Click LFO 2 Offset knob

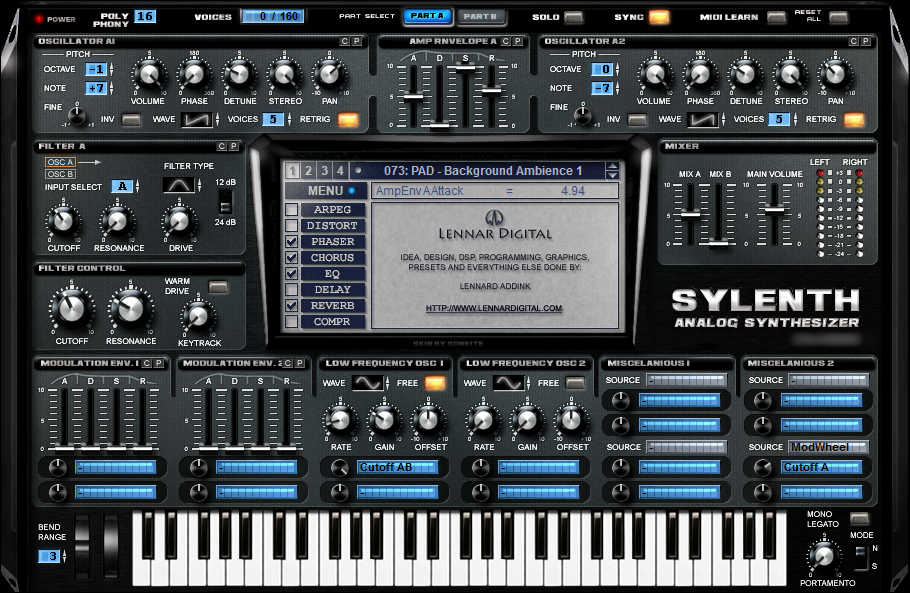tap(571, 421)
